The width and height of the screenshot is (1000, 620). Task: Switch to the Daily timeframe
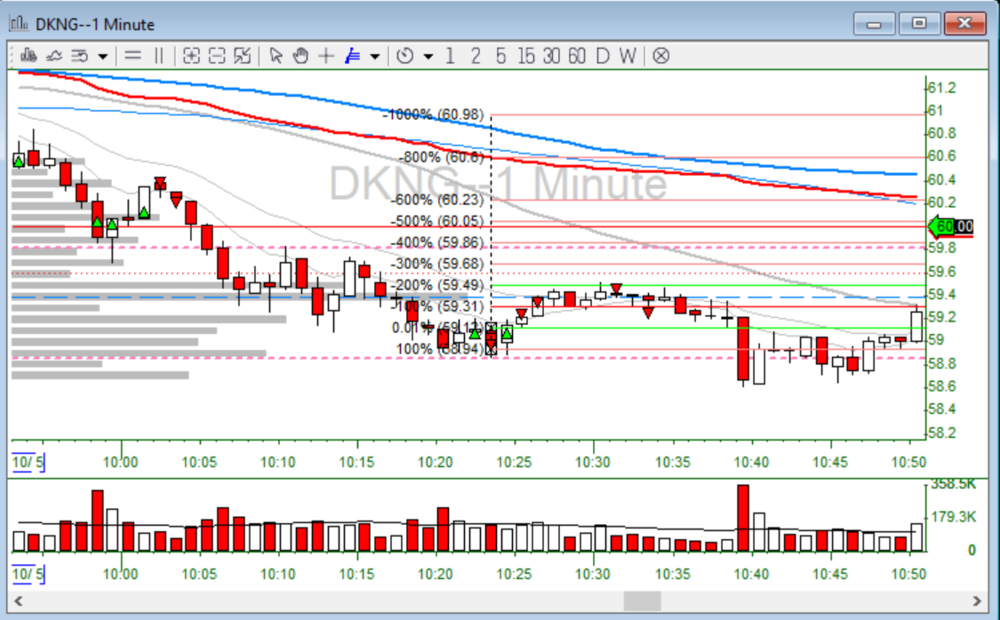[601, 56]
